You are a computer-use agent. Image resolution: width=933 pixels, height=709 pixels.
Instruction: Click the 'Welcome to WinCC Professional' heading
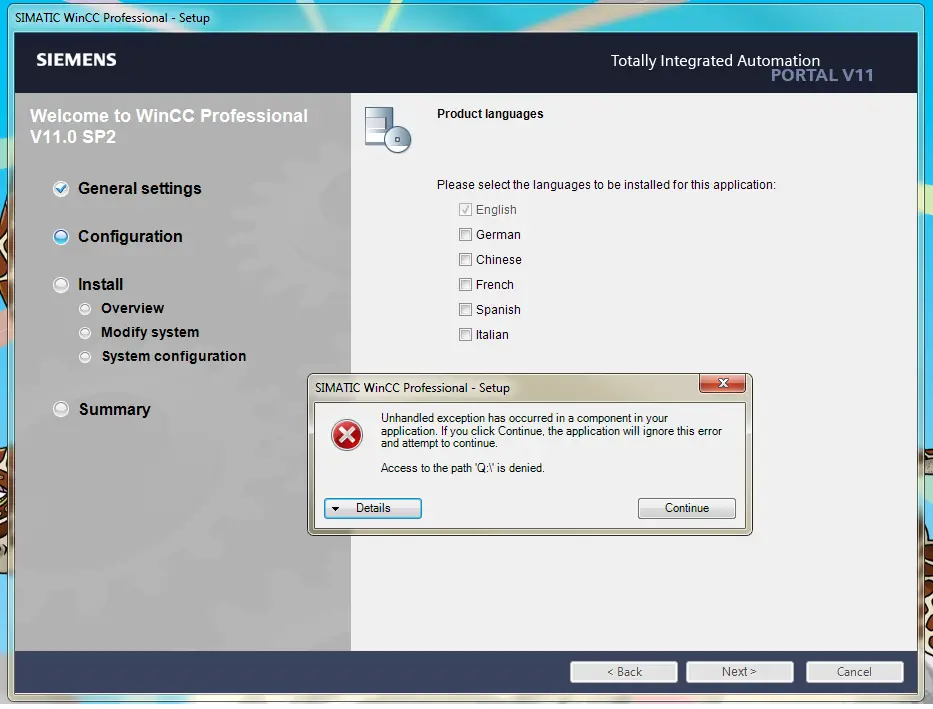coord(168,126)
